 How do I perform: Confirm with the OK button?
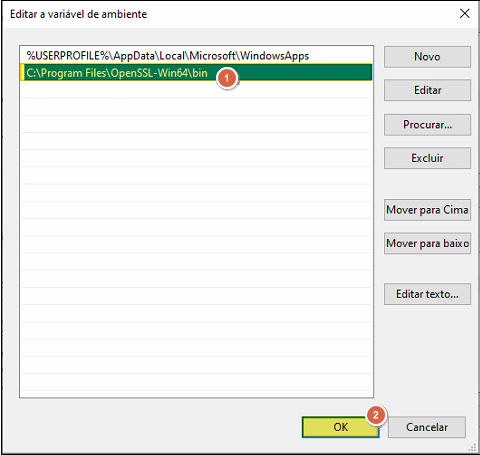coord(341,427)
